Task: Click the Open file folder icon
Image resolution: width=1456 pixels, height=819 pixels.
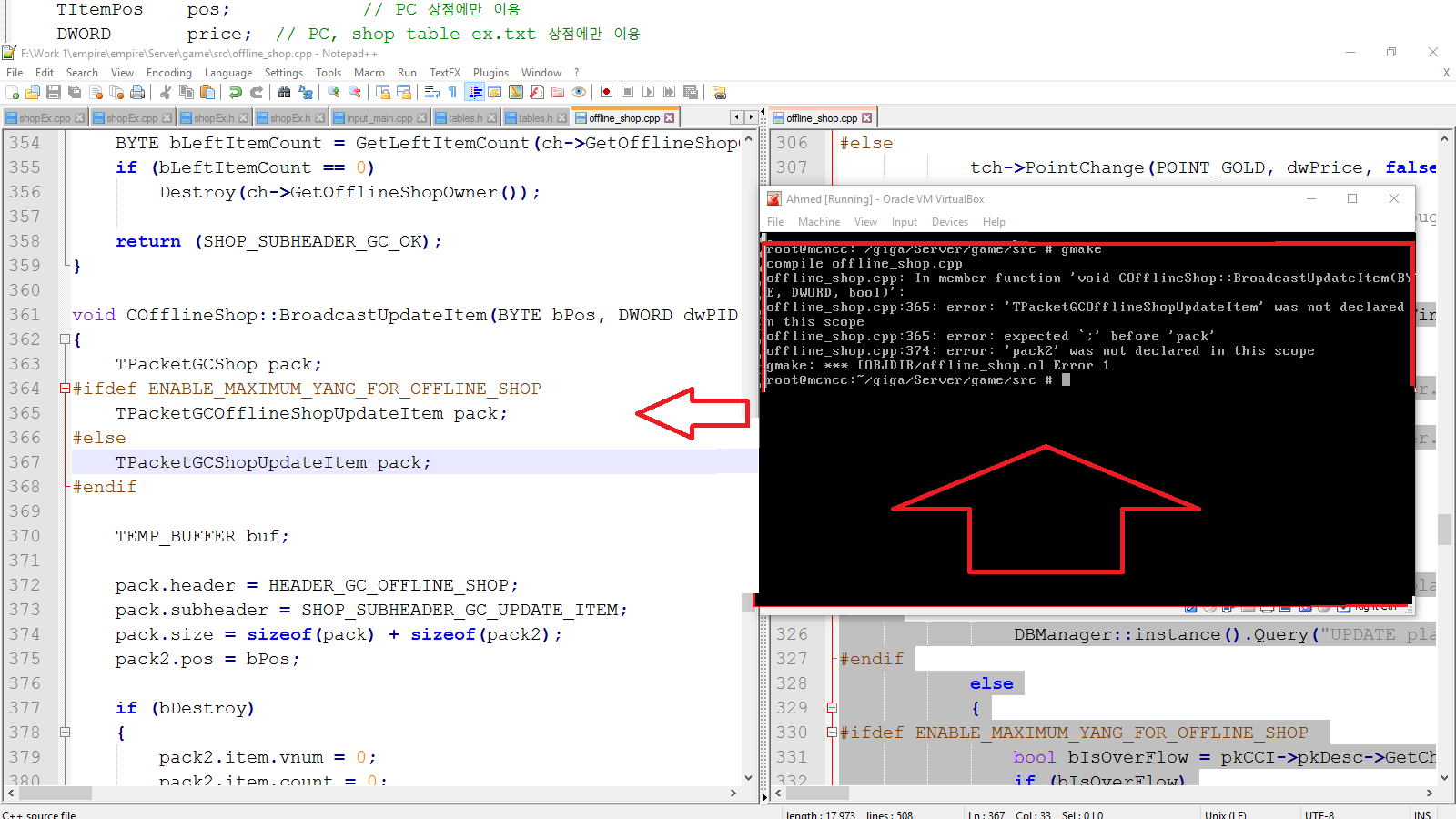Action: (x=33, y=92)
